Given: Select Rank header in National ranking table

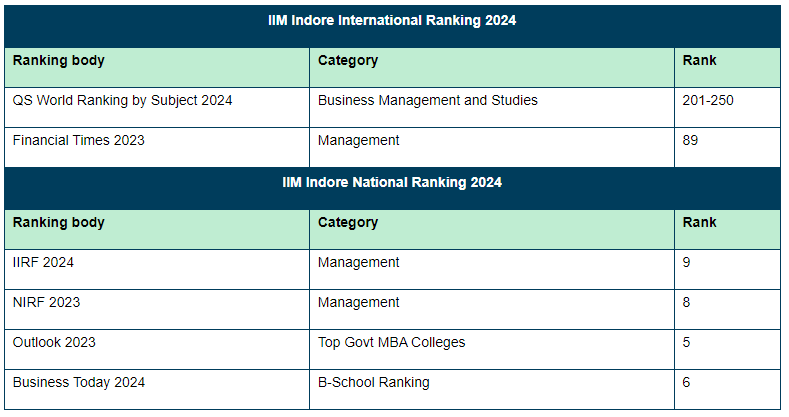Looking at the screenshot, I should coord(699,223).
